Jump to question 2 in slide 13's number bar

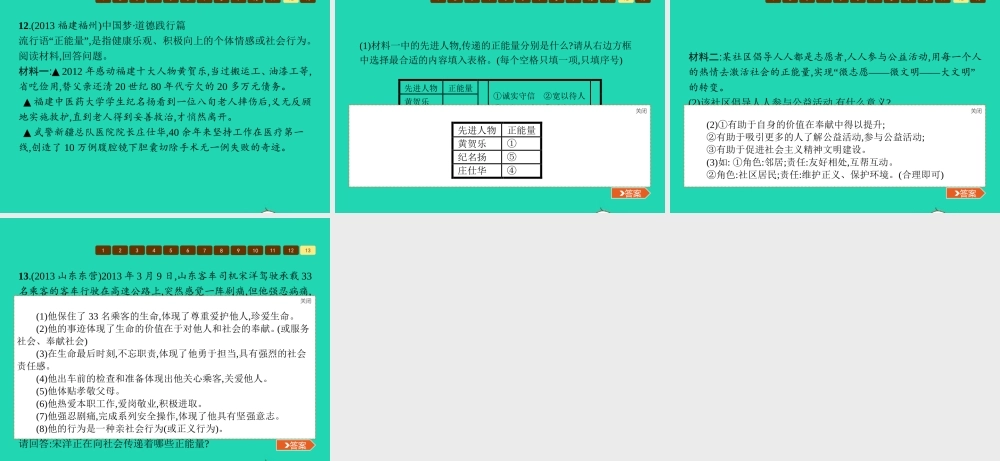click(120, 251)
